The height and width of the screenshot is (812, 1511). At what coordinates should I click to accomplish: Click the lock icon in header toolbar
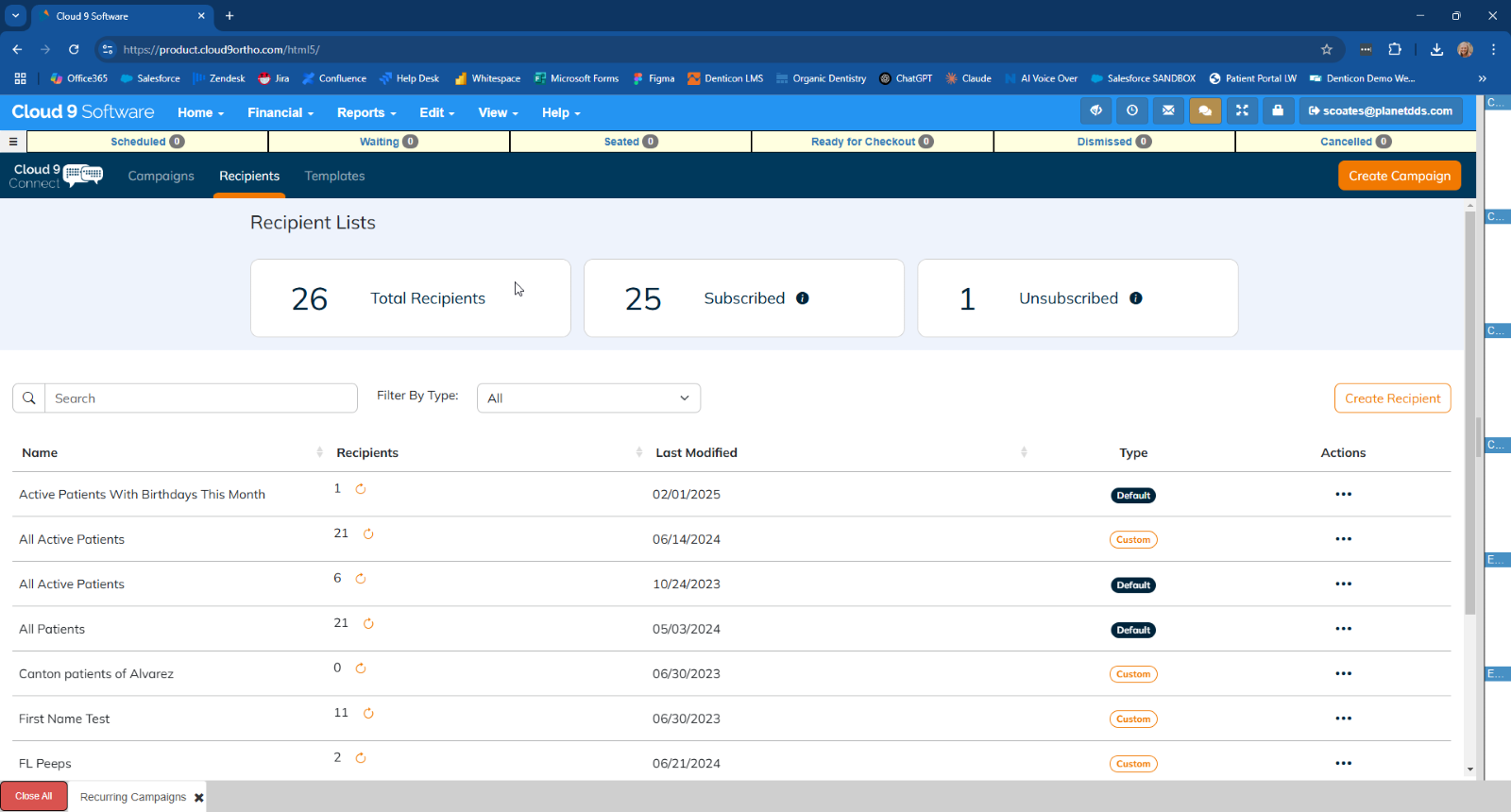[1278, 111]
